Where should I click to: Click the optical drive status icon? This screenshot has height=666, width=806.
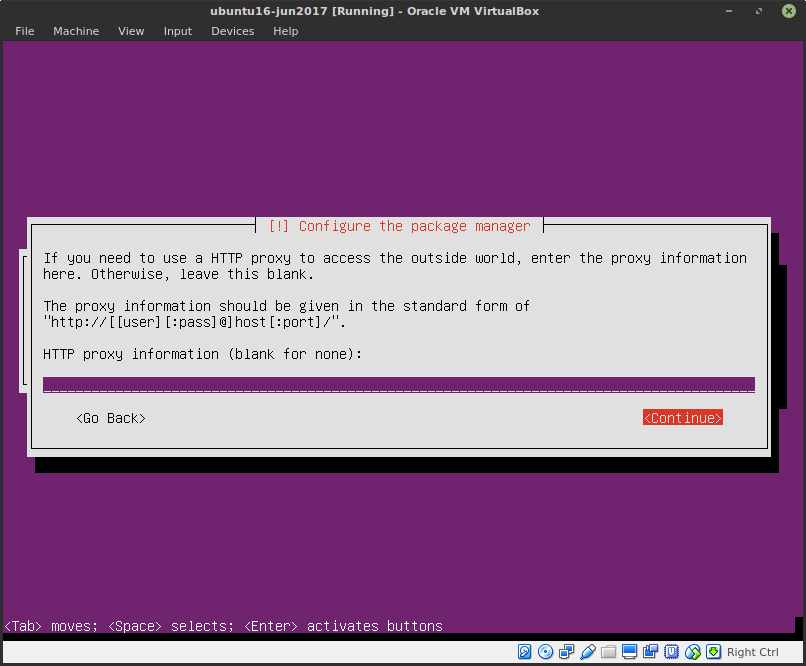click(546, 651)
